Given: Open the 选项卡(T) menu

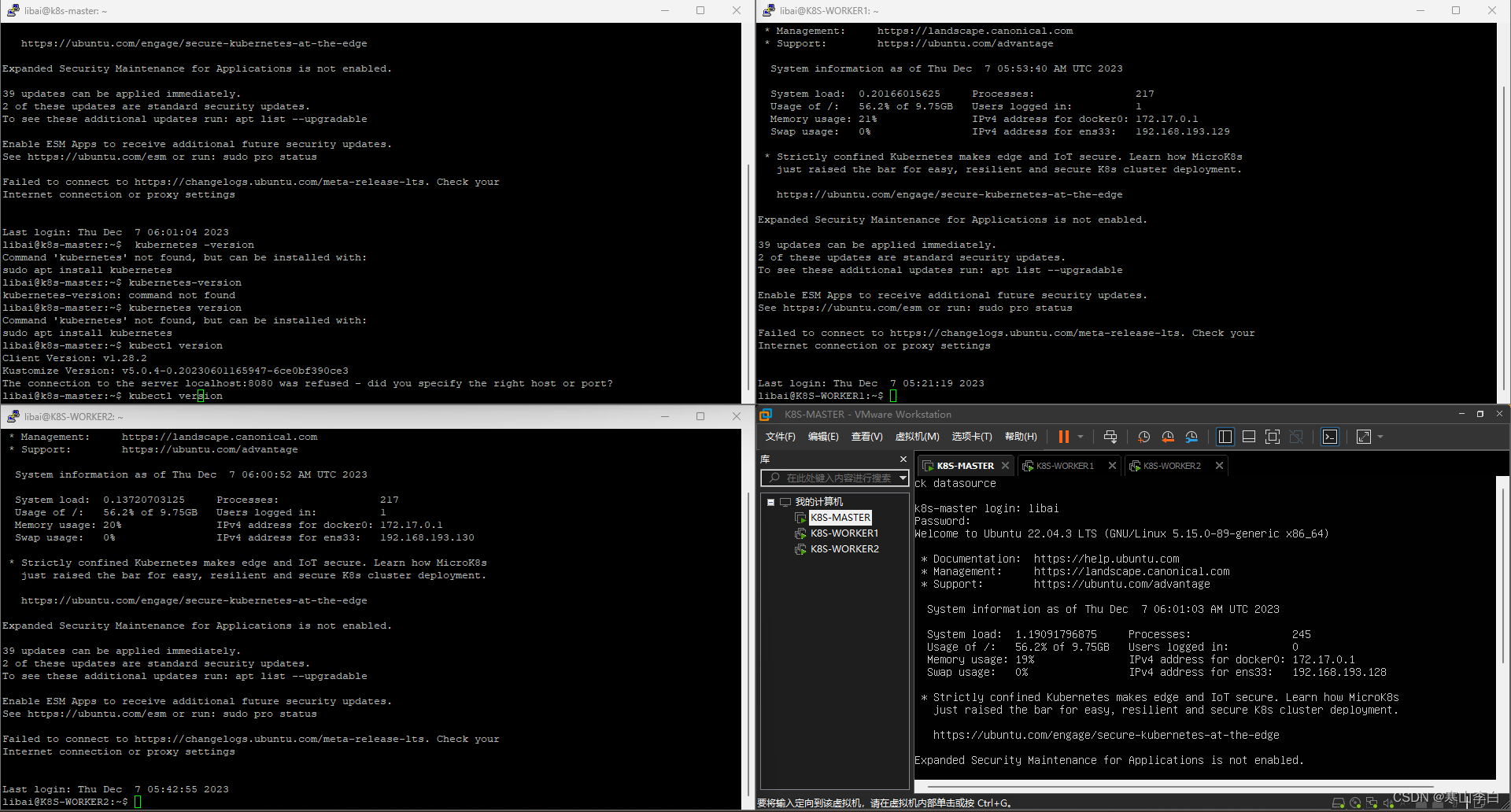Looking at the screenshot, I should click(972, 437).
